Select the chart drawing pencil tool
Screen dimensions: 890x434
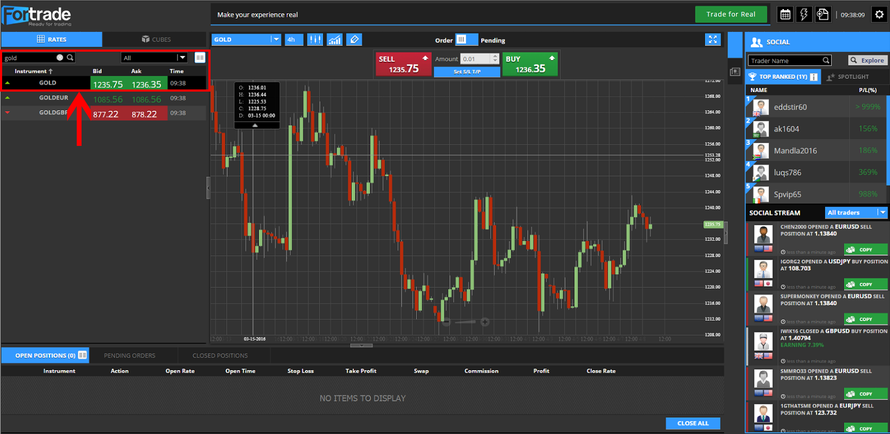point(353,40)
